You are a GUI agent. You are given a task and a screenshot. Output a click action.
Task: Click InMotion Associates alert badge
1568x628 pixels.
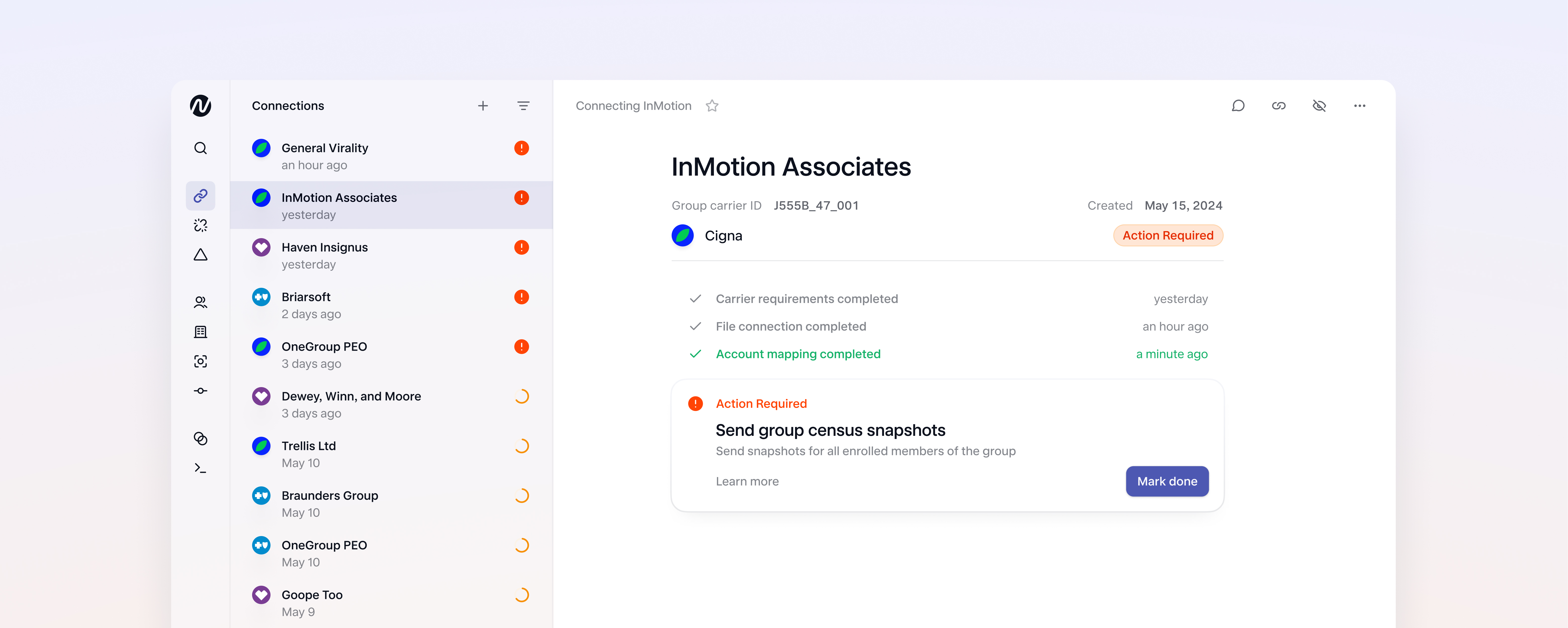click(x=522, y=198)
